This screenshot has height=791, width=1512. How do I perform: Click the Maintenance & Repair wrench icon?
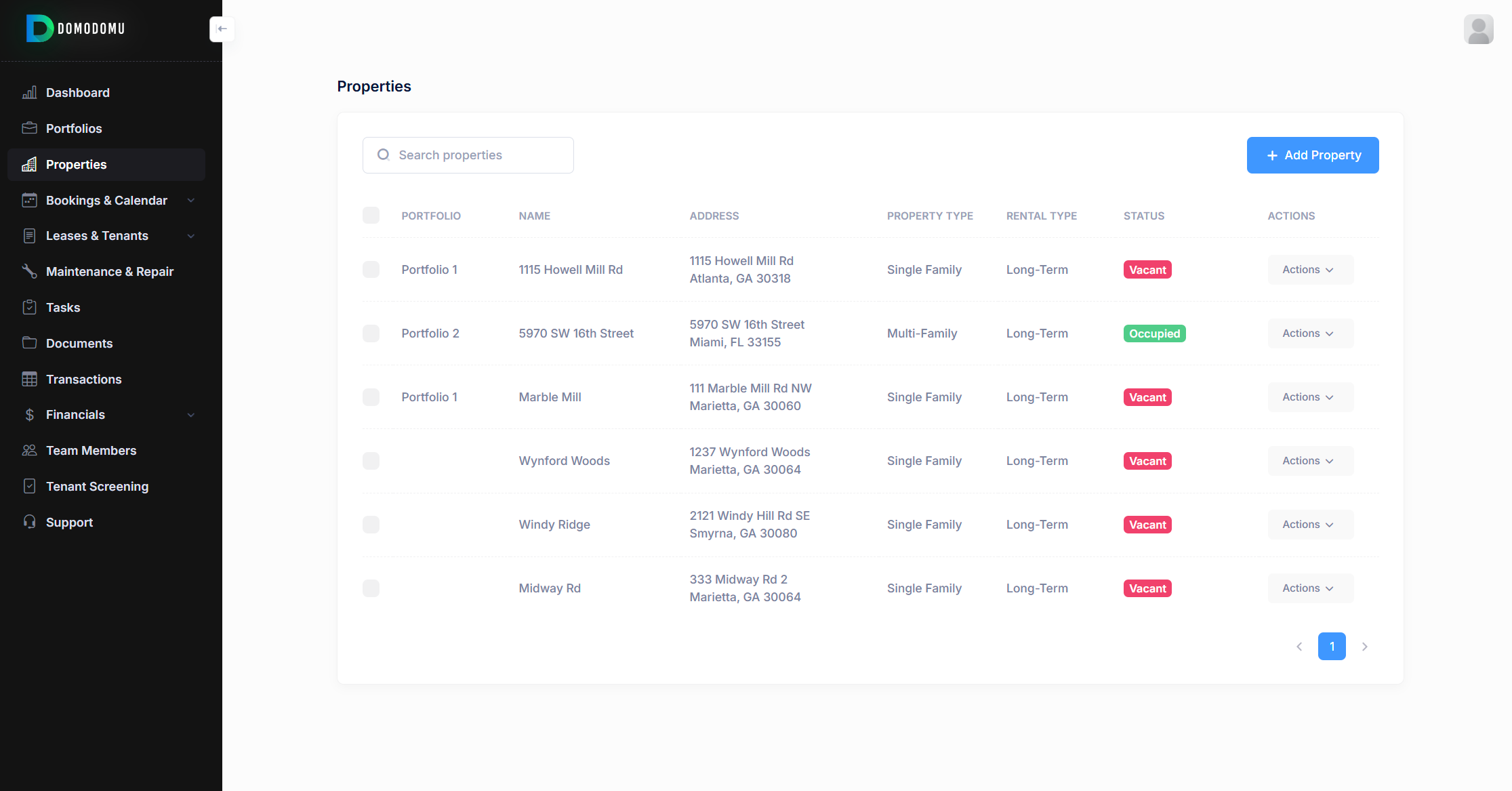click(x=29, y=271)
